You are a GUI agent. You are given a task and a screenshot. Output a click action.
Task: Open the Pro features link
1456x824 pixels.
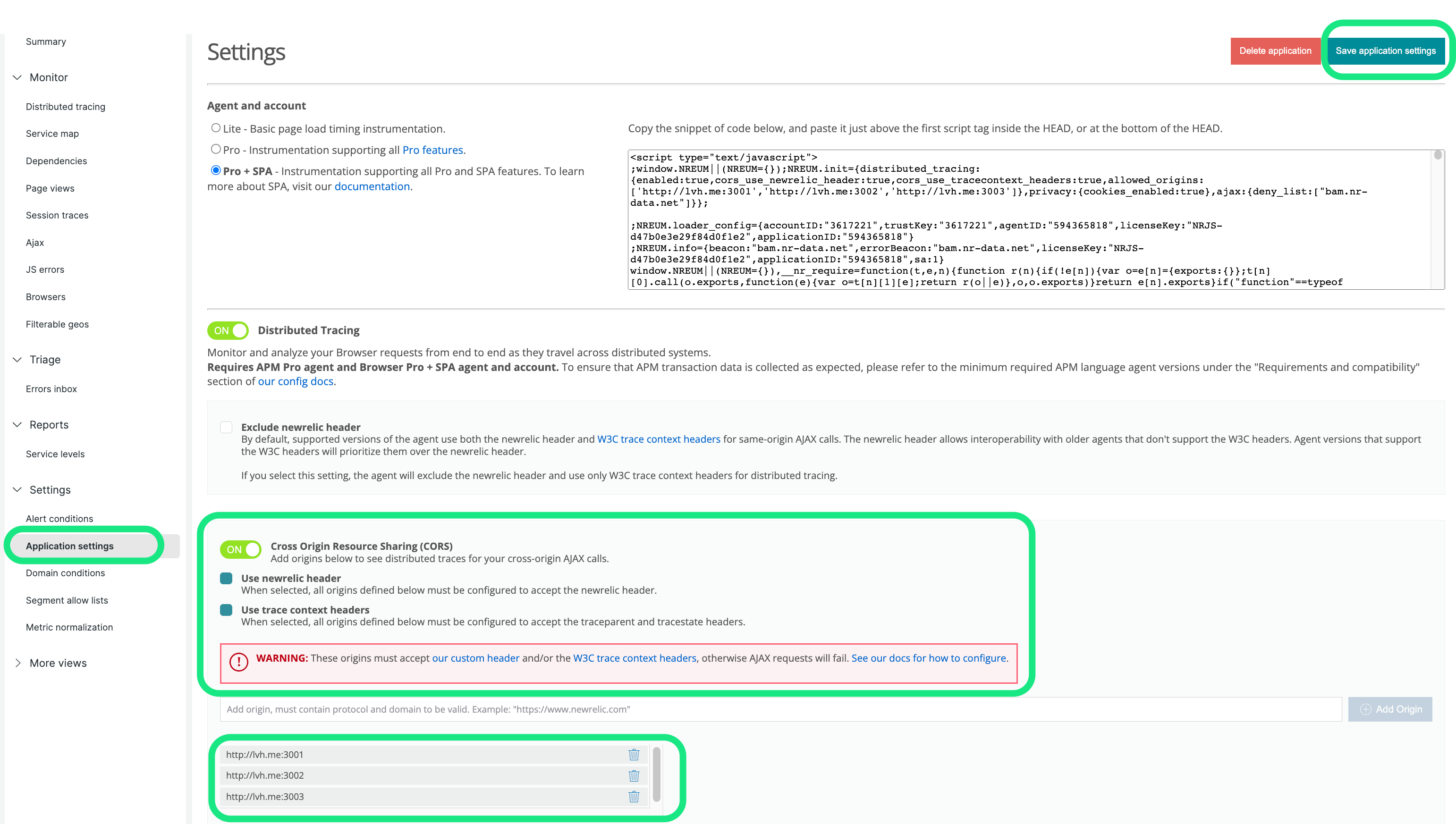click(x=432, y=150)
